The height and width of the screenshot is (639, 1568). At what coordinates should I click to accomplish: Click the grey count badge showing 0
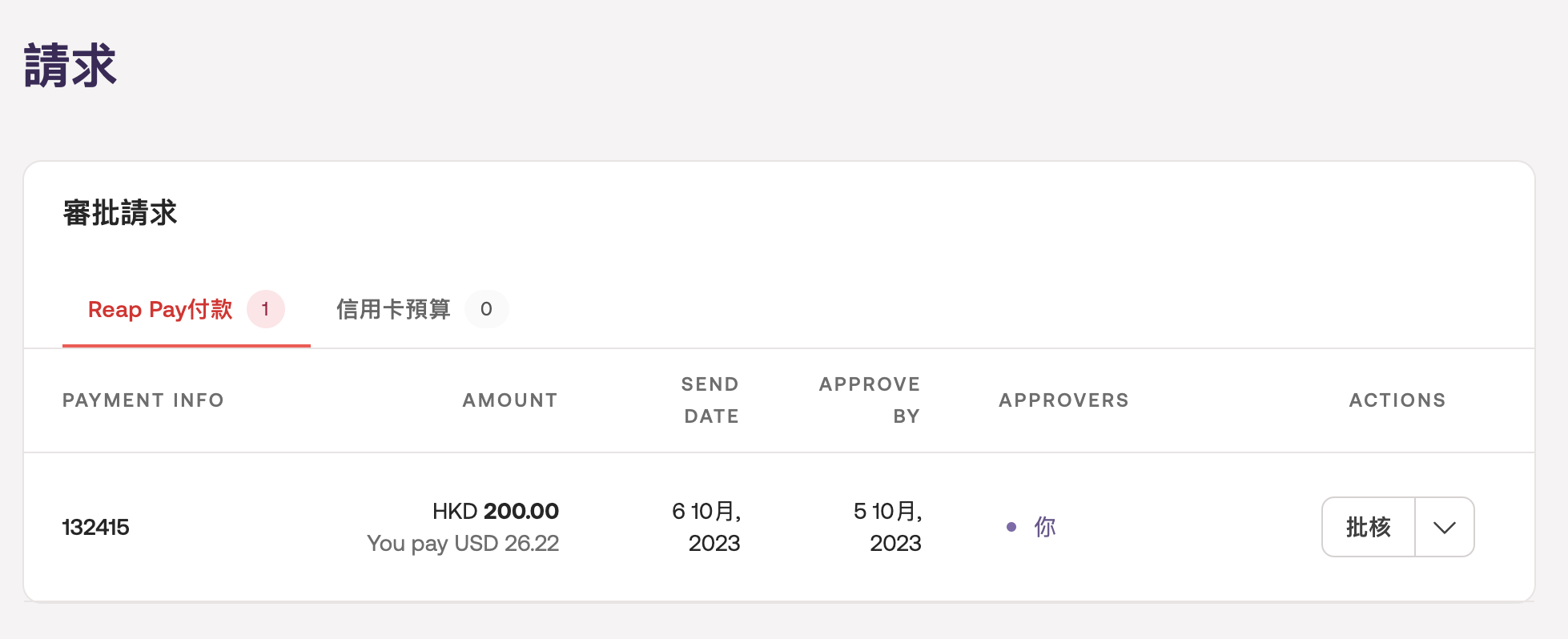coord(486,309)
